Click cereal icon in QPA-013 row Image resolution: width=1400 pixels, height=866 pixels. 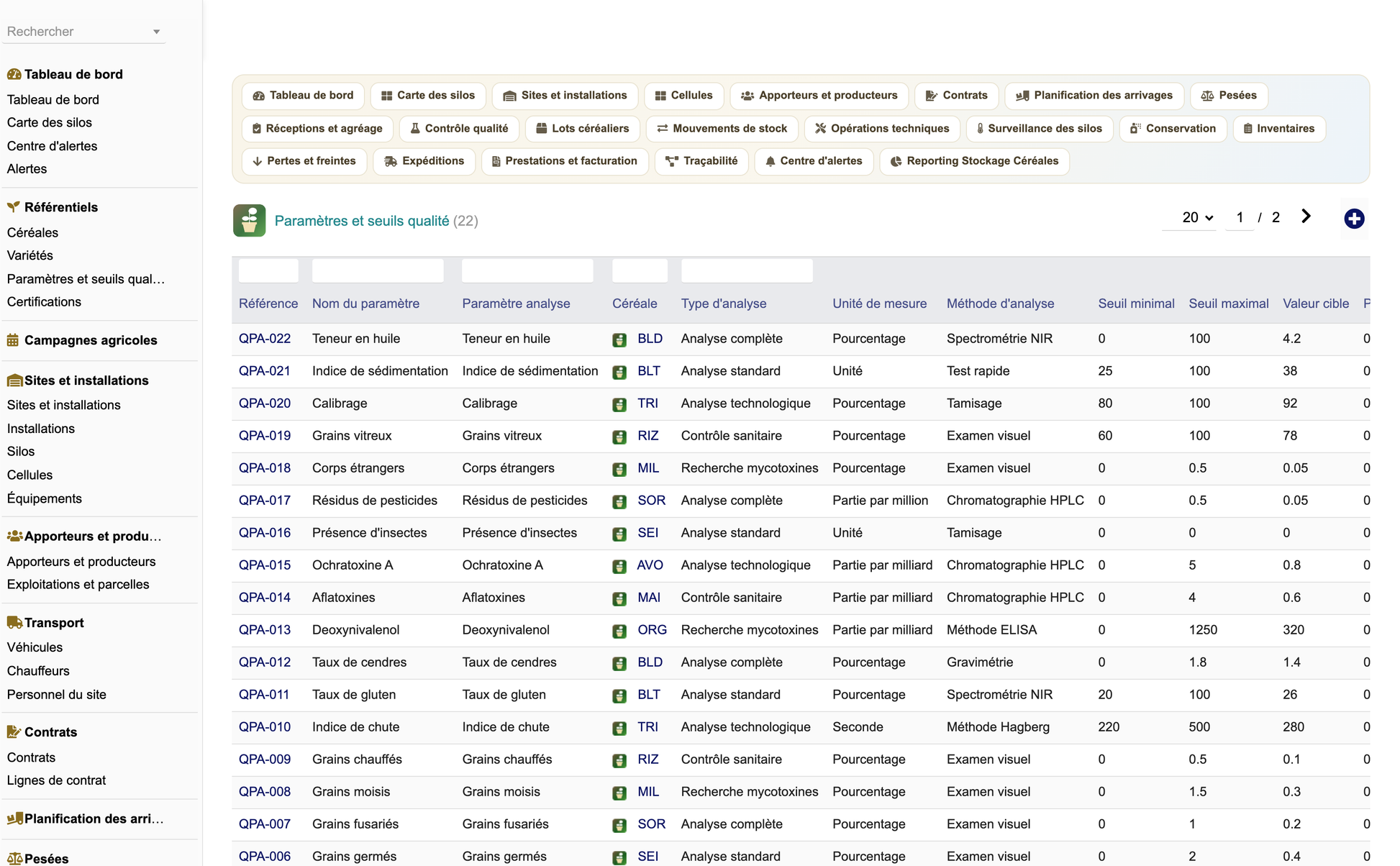click(619, 631)
